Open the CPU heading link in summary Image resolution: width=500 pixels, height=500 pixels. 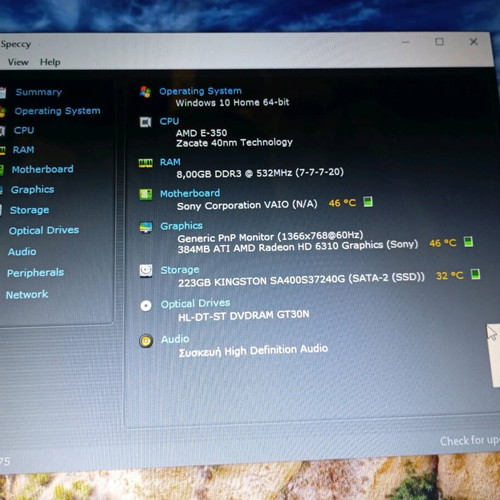tap(169, 121)
